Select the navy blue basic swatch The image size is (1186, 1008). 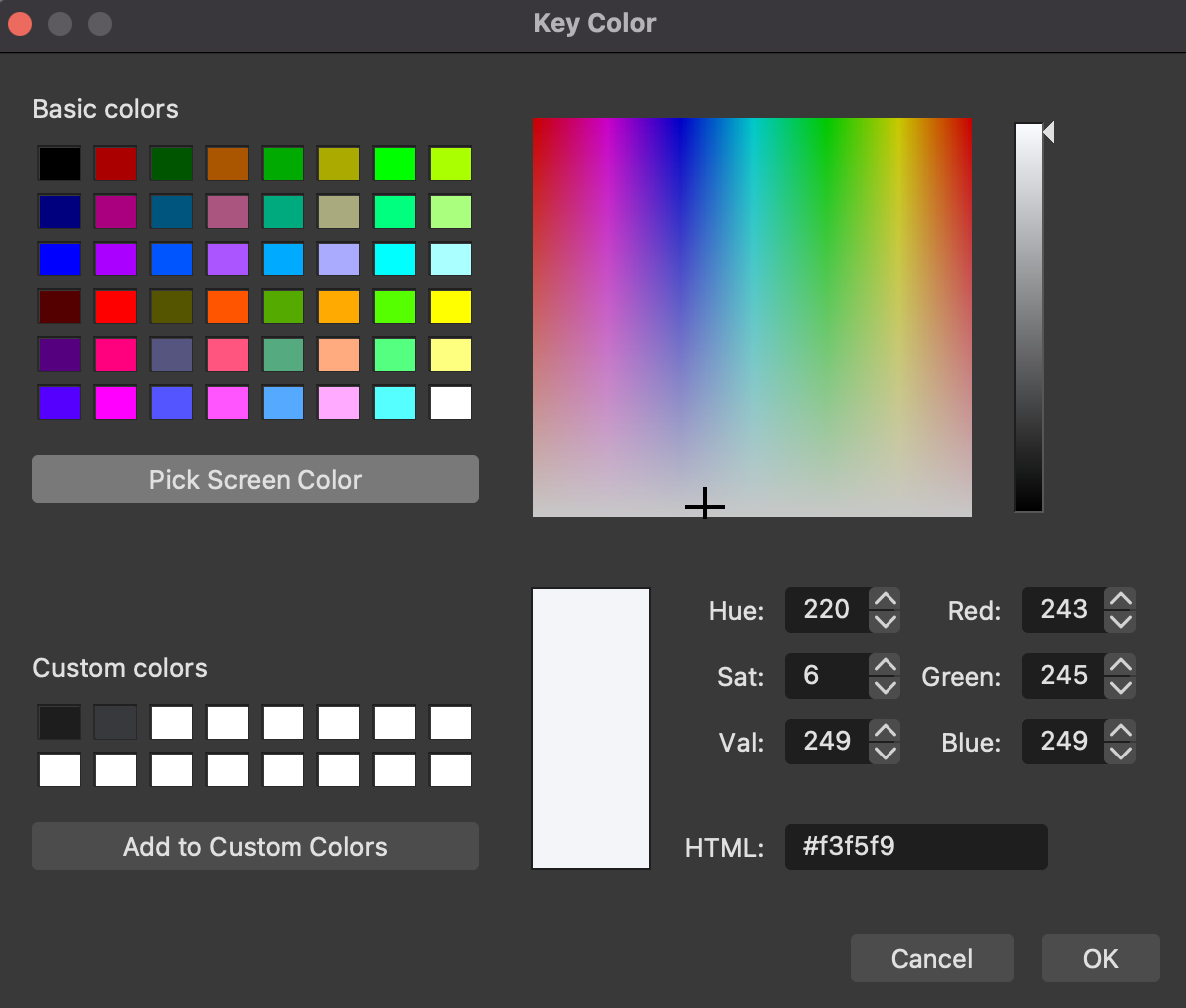tap(60, 211)
